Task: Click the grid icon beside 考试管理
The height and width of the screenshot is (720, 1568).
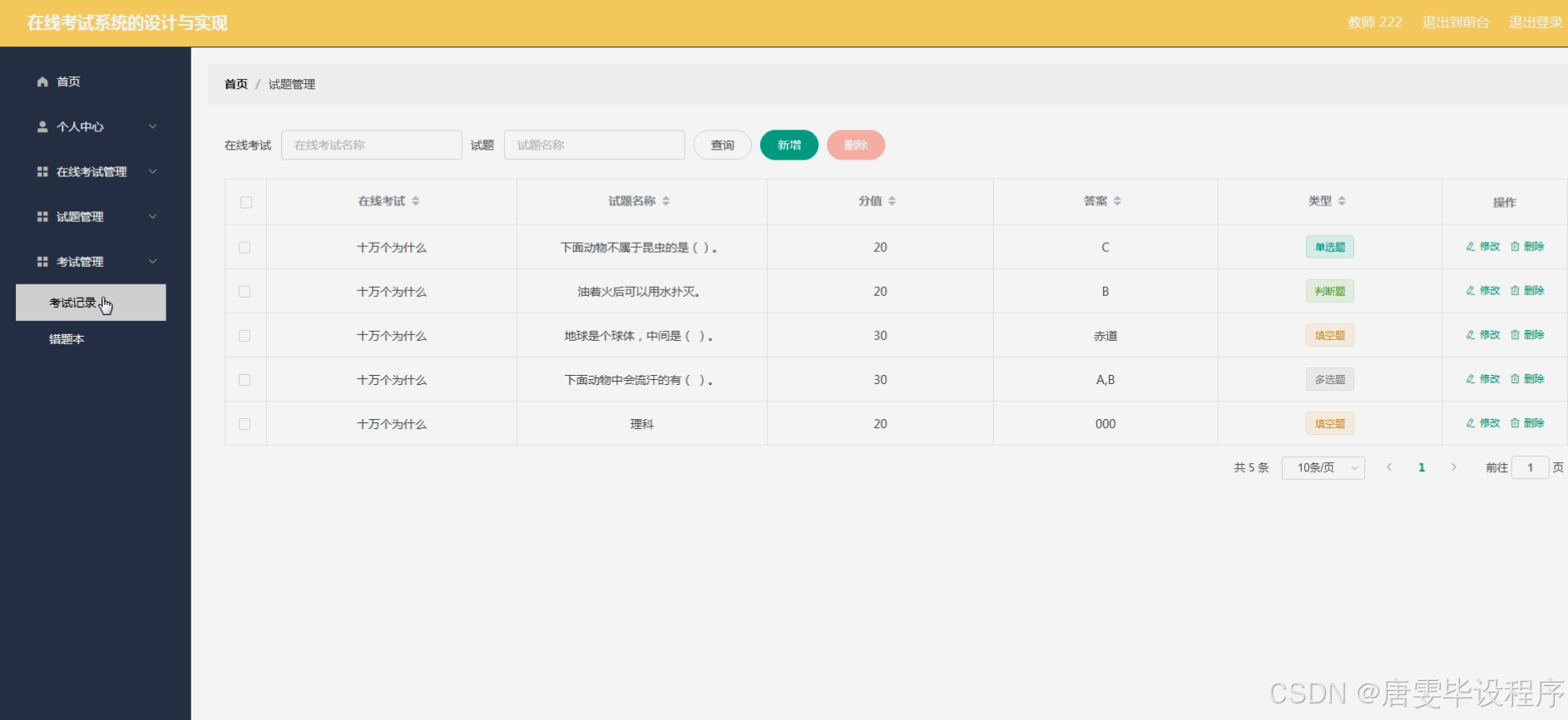Action: [x=42, y=261]
